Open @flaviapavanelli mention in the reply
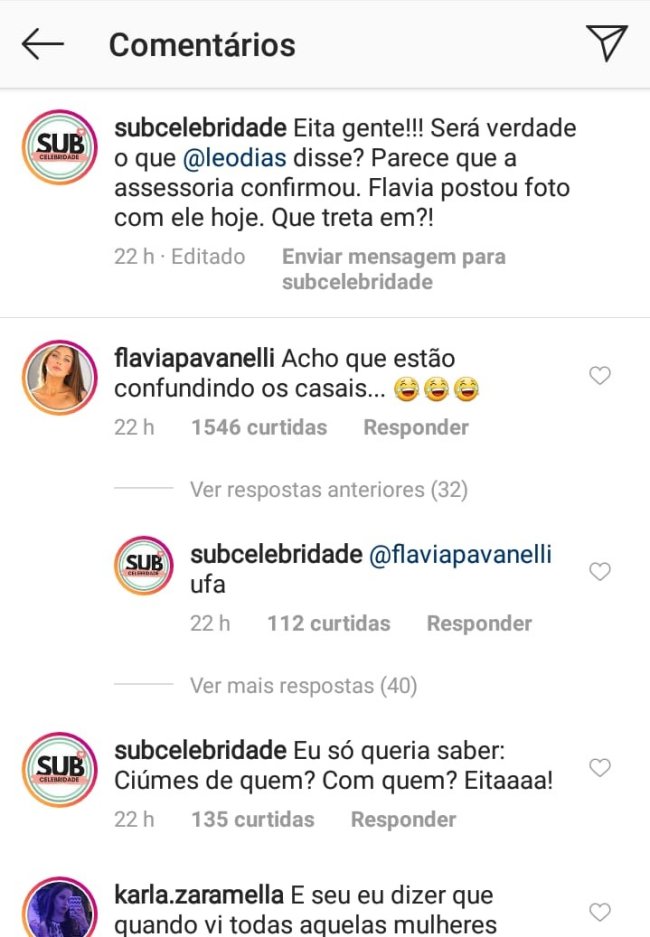650x937 pixels. [460, 555]
